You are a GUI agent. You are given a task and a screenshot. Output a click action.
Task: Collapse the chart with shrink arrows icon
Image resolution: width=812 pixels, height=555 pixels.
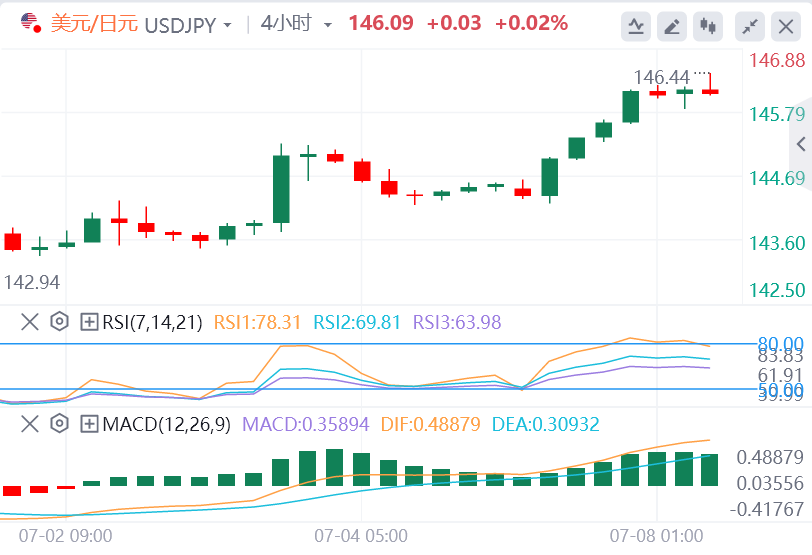[x=750, y=26]
